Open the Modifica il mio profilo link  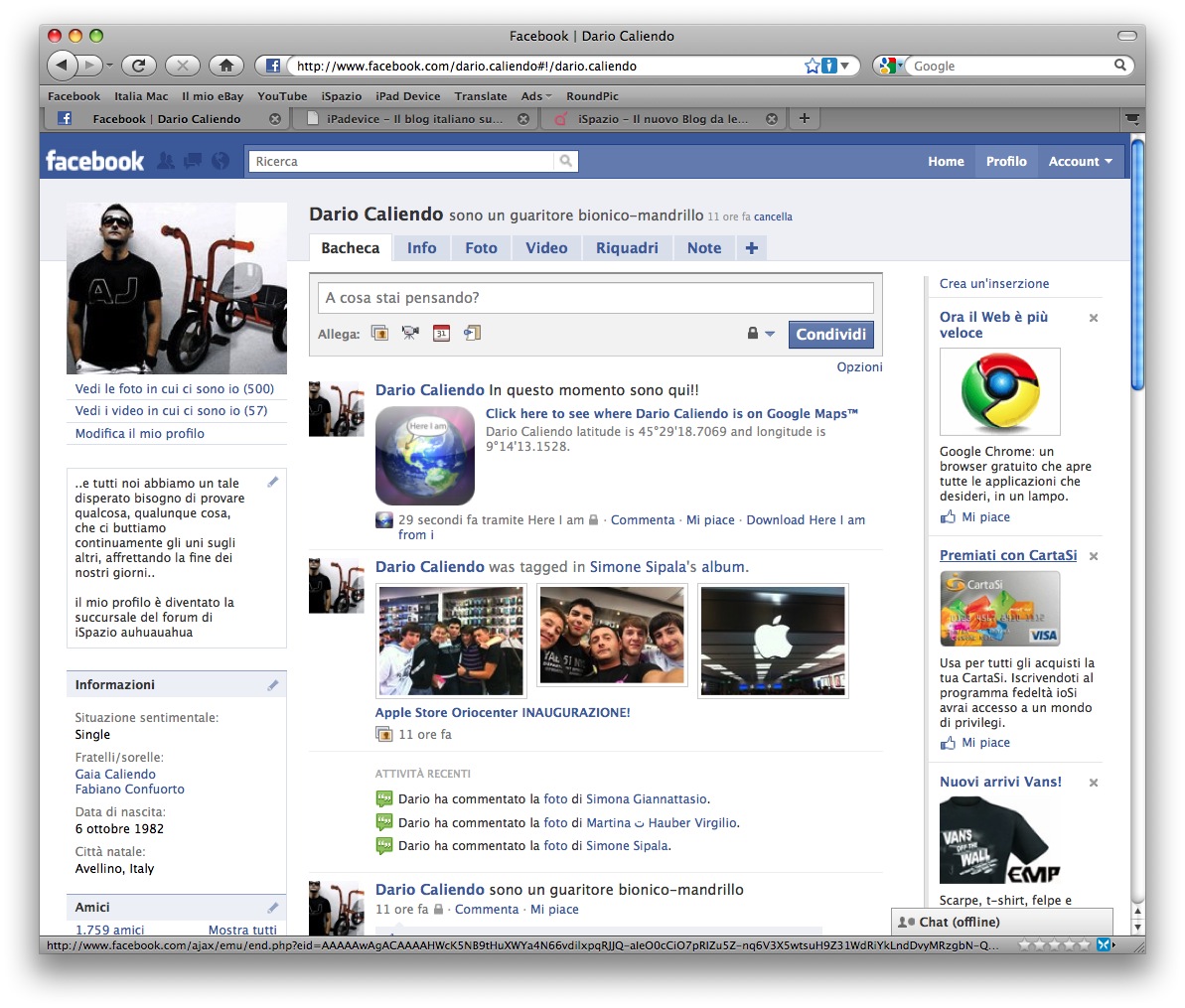(x=140, y=434)
